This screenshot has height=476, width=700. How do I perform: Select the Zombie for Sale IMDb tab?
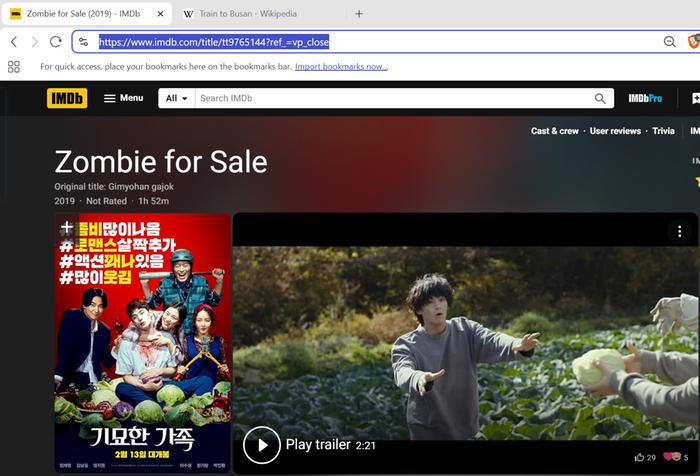coord(83,14)
